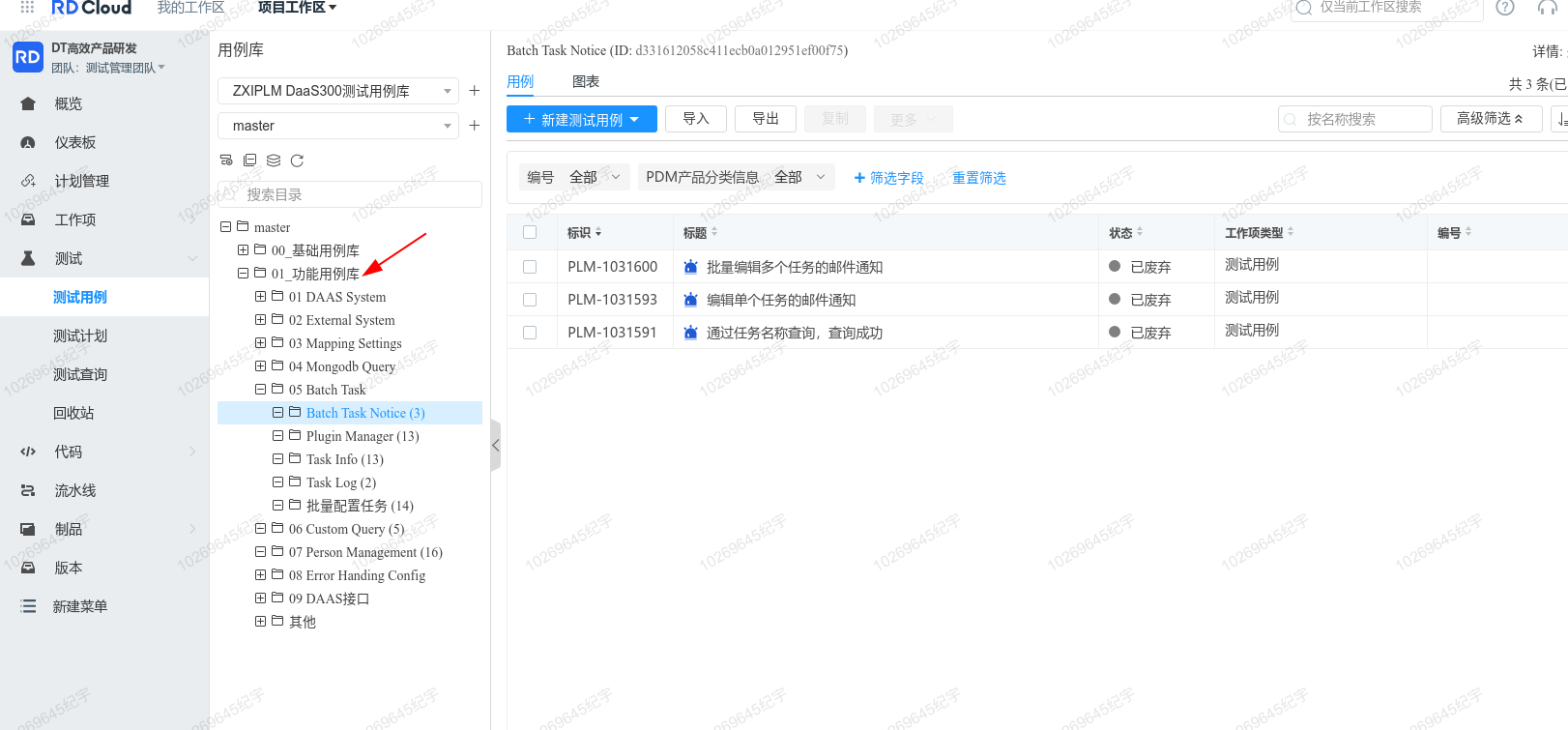Click the 重置筛选 link
The width and height of the screenshot is (1568, 730).
978,178
